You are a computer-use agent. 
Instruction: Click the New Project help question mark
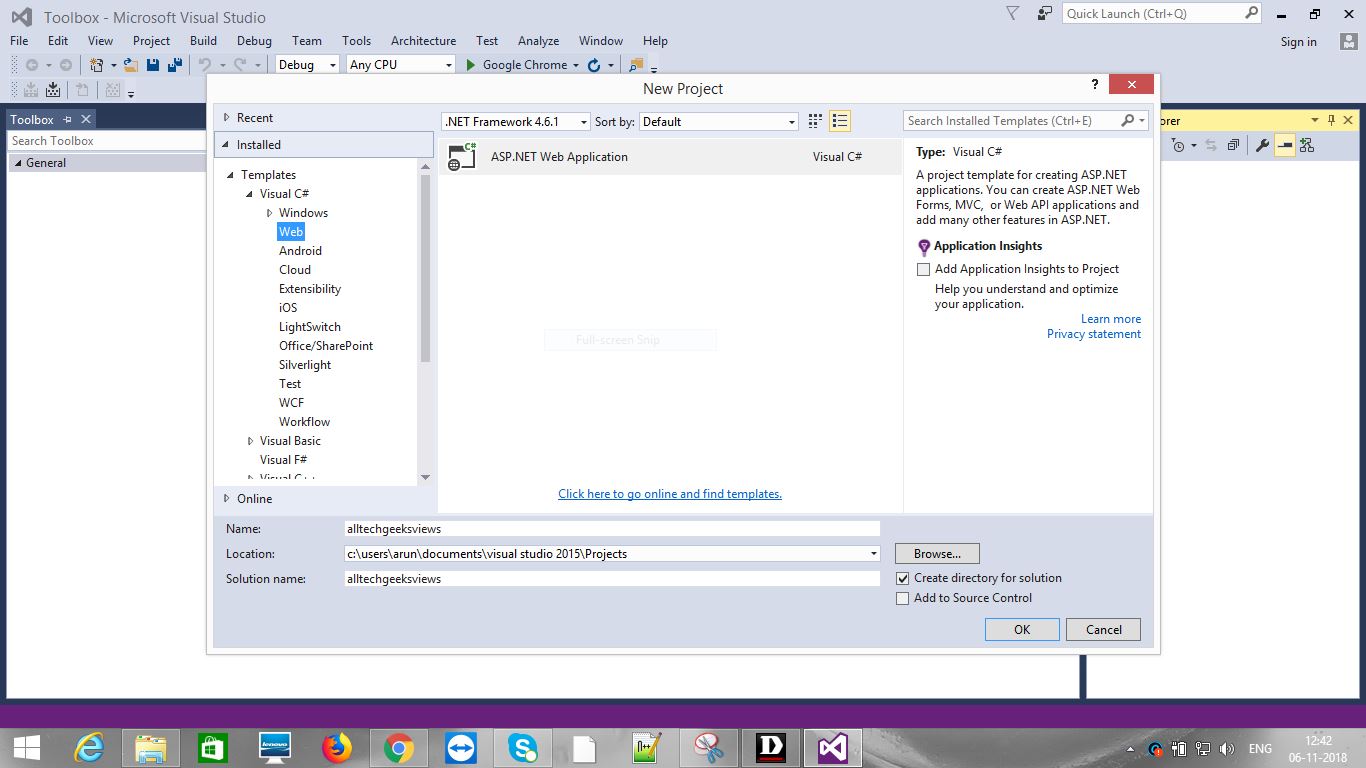tap(1095, 85)
